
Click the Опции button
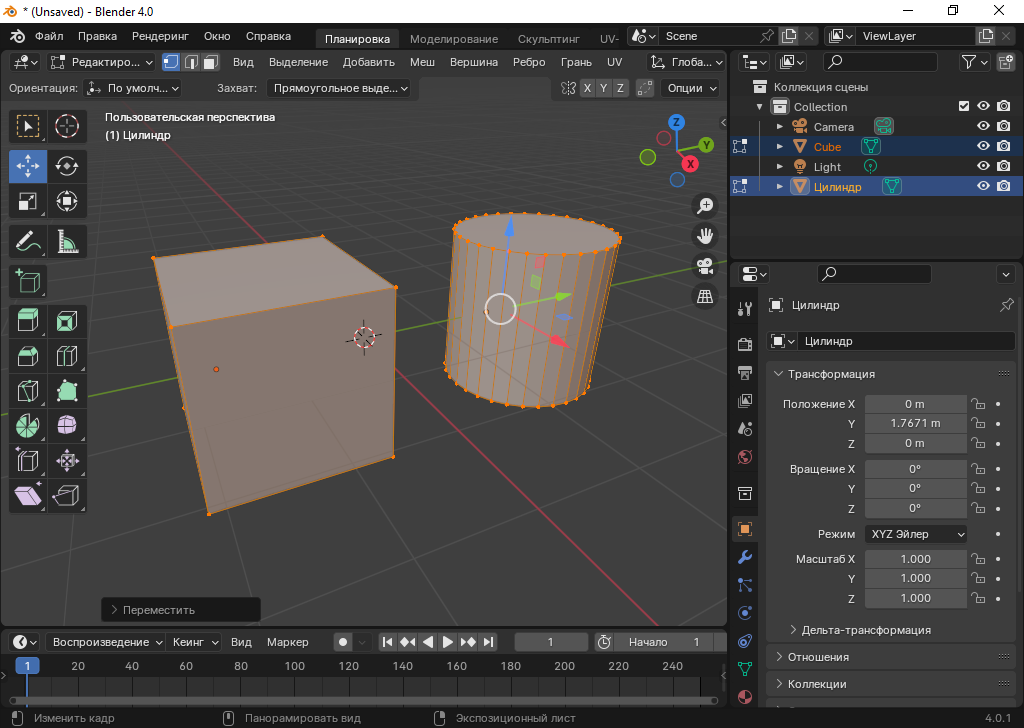(690, 88)
